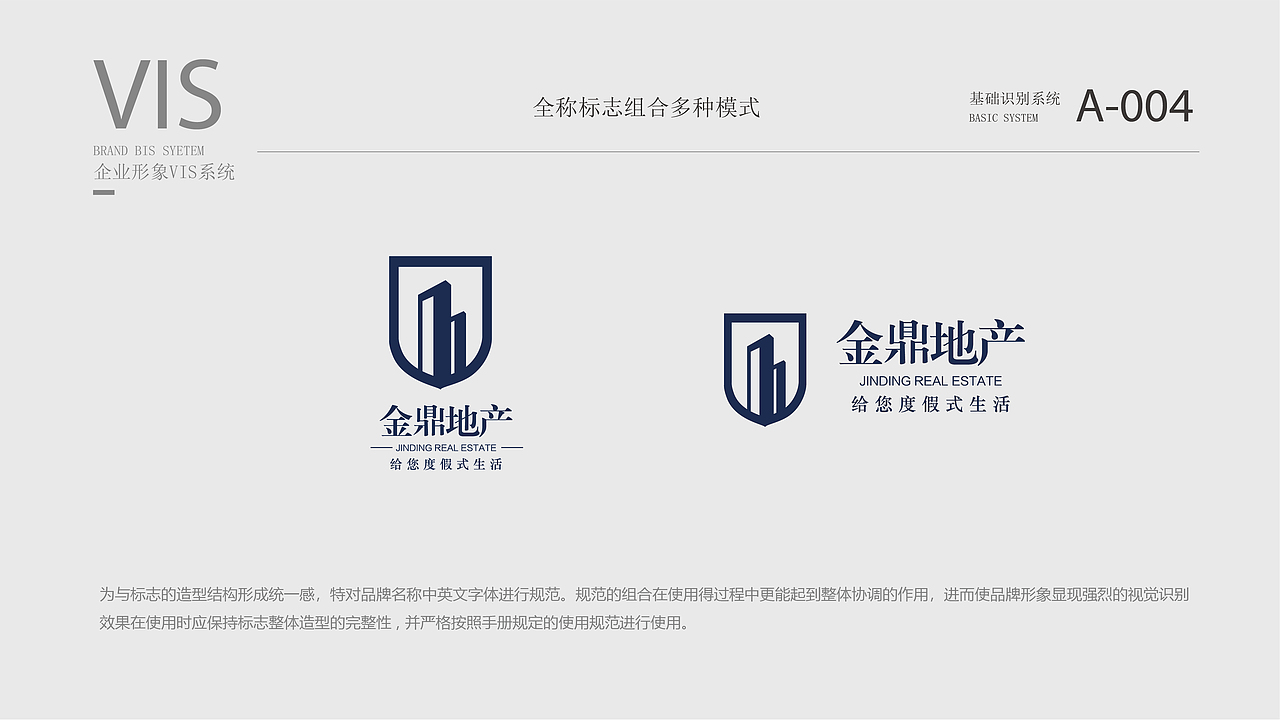Screen dimensions: 1280x721
Task: Toggle the vertical logo lockup selection
Action: [x=440, y=360]
